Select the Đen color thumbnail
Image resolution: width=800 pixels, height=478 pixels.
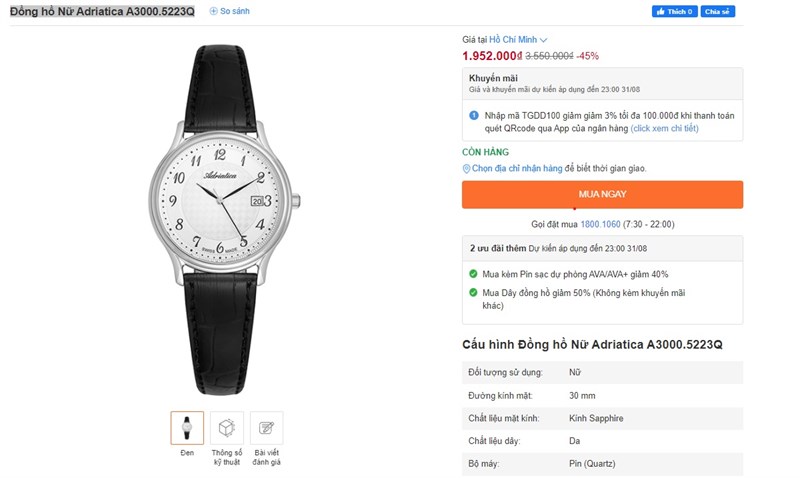(187, 427)
